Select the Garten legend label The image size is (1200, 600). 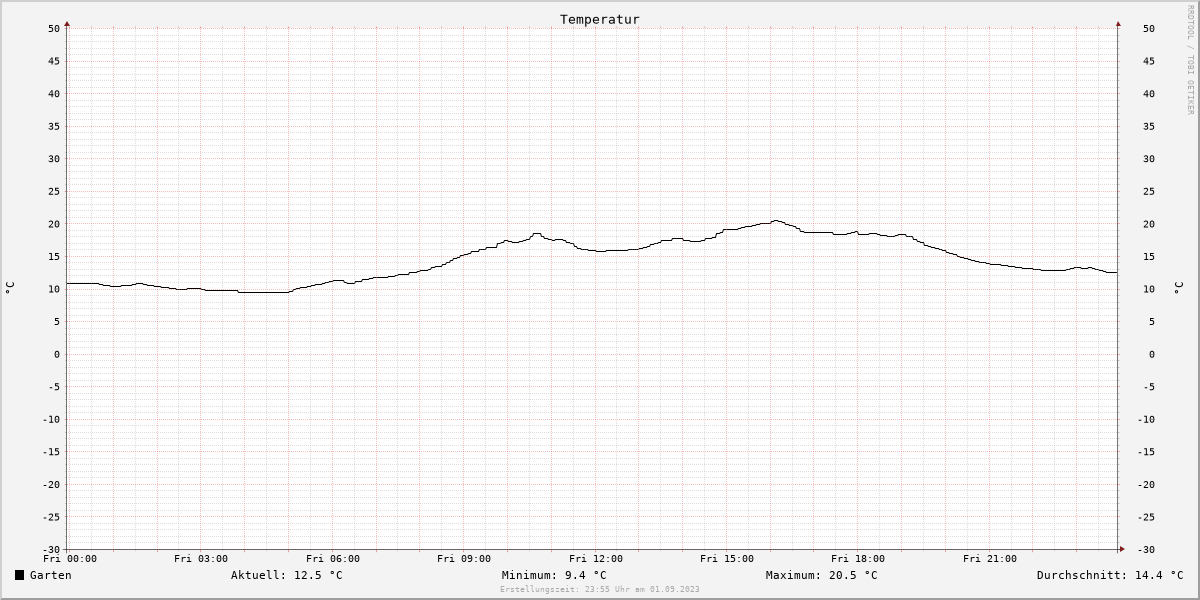51,575
